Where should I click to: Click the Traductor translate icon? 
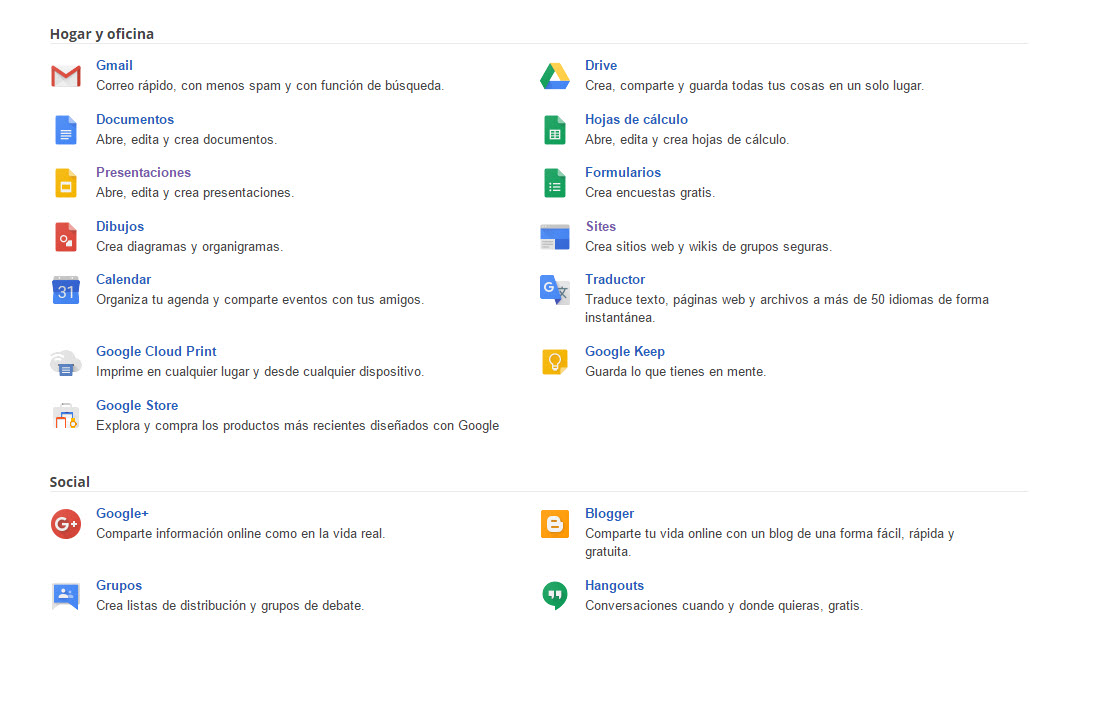(555, 290)
